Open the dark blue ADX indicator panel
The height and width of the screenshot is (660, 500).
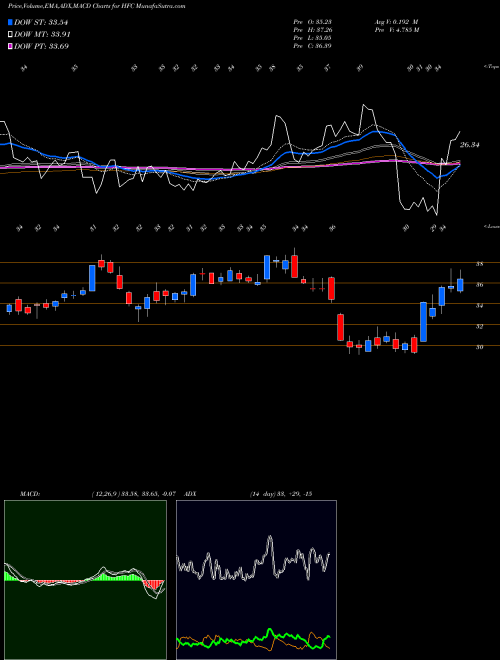pos(256,580)
